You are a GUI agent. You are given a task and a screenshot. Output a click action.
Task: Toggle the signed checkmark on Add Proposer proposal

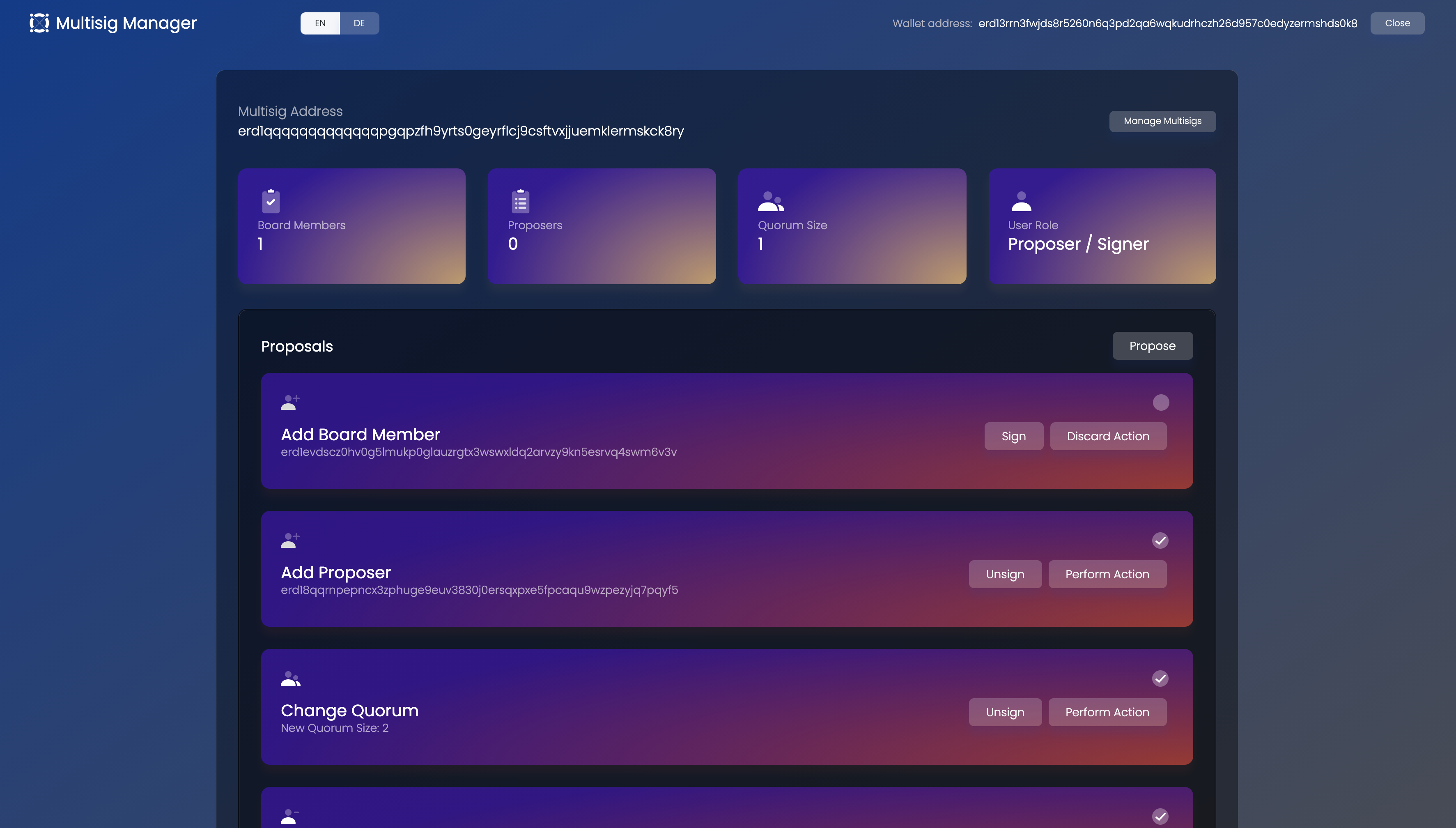point(1160,540)
